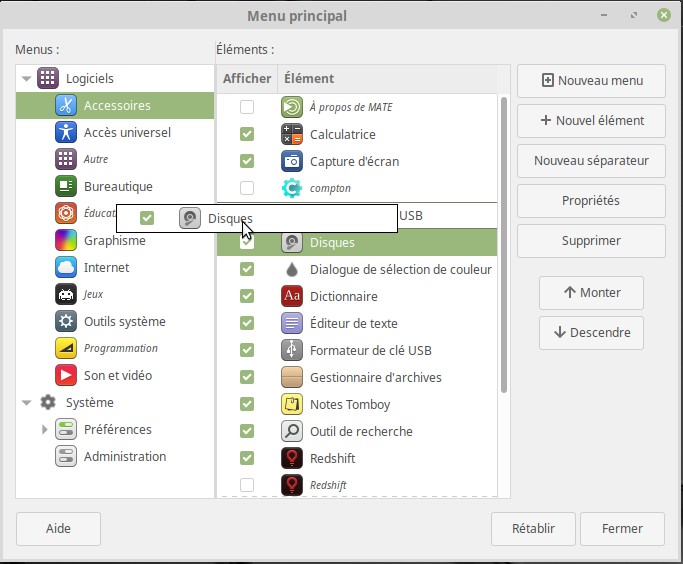Click the Calculatrice app icon

click(292, 134)
